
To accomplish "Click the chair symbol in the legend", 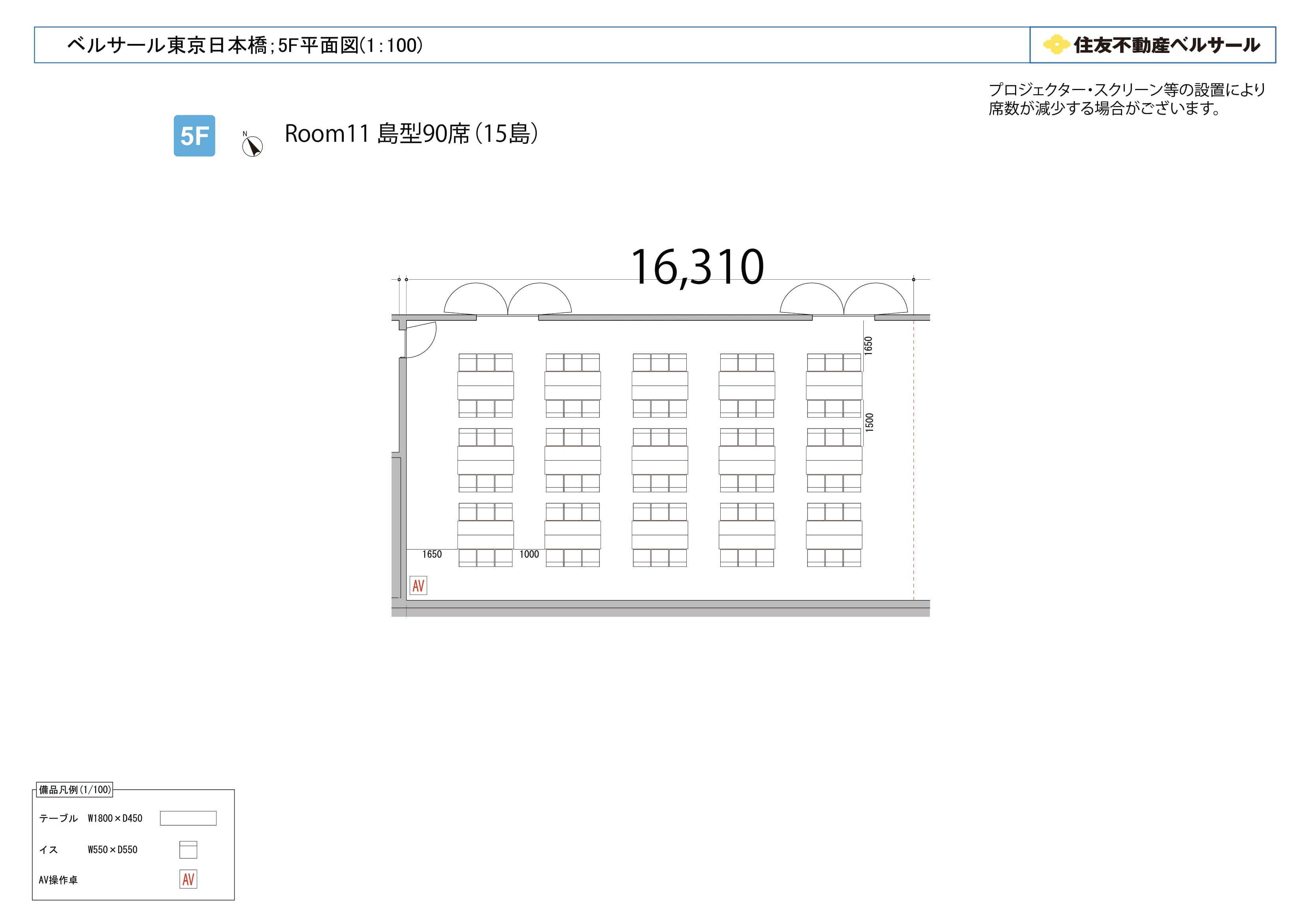I will tap(188, 849).
